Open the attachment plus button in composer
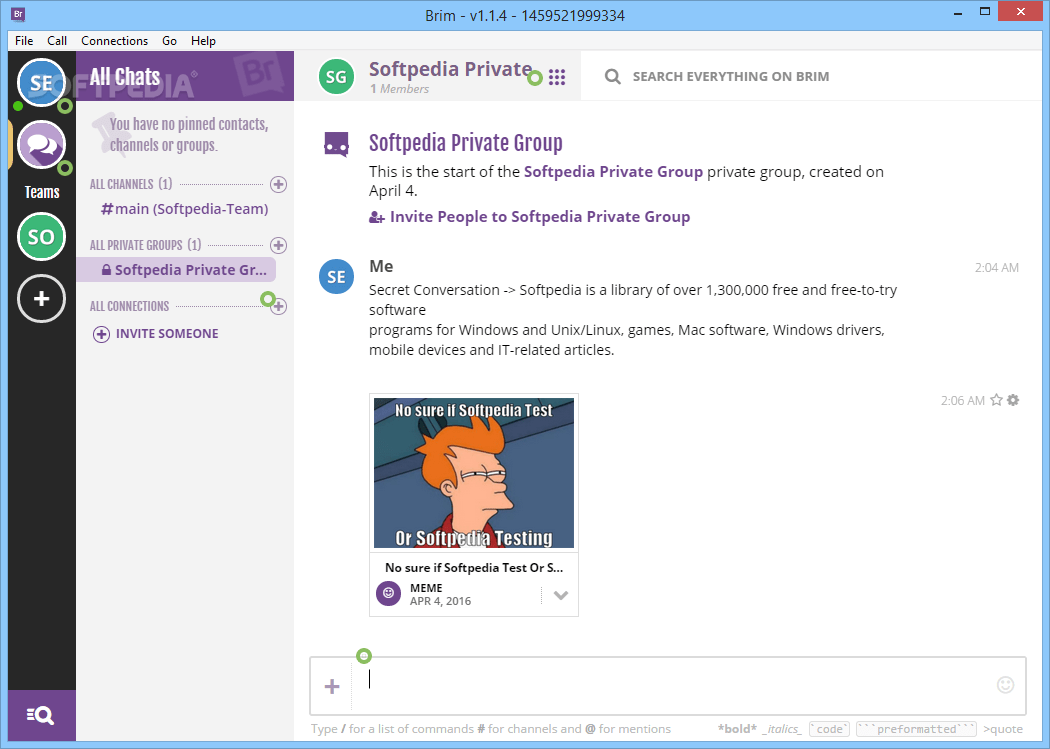The height and width of the screenshot is (749, 1050). (332, 686)
